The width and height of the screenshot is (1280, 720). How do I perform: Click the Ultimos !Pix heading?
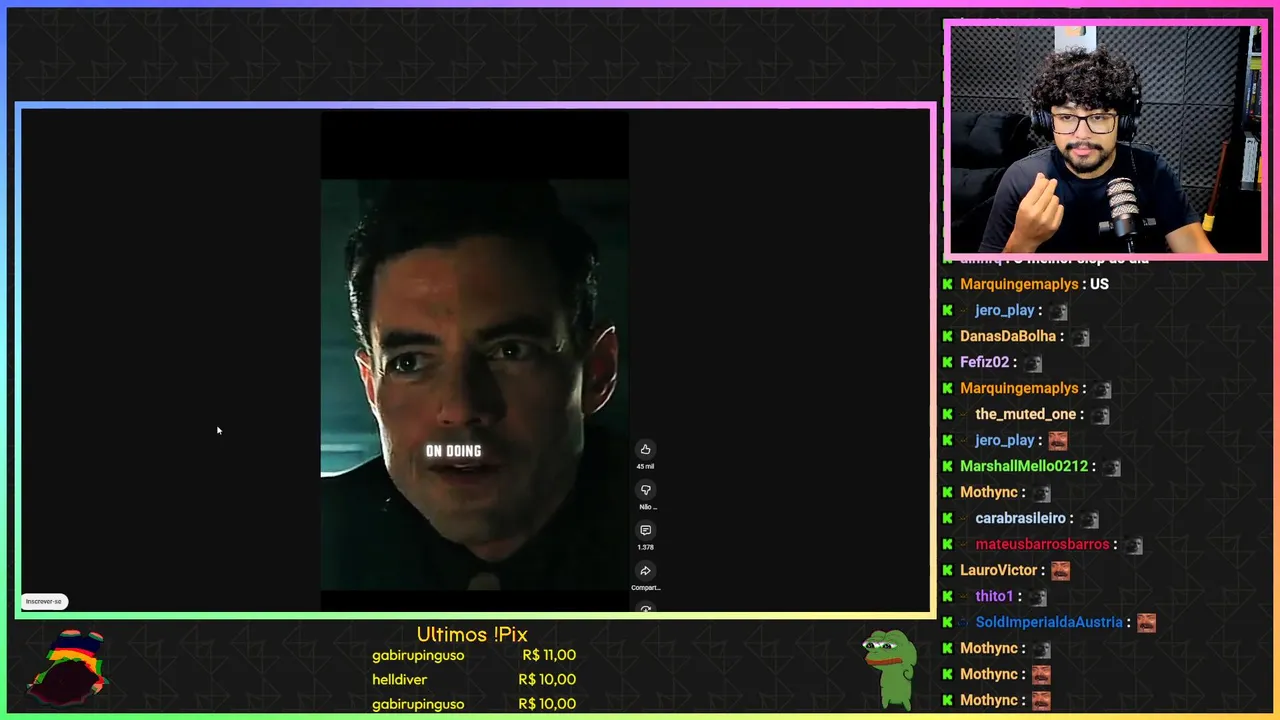click(x=472, y=634)
